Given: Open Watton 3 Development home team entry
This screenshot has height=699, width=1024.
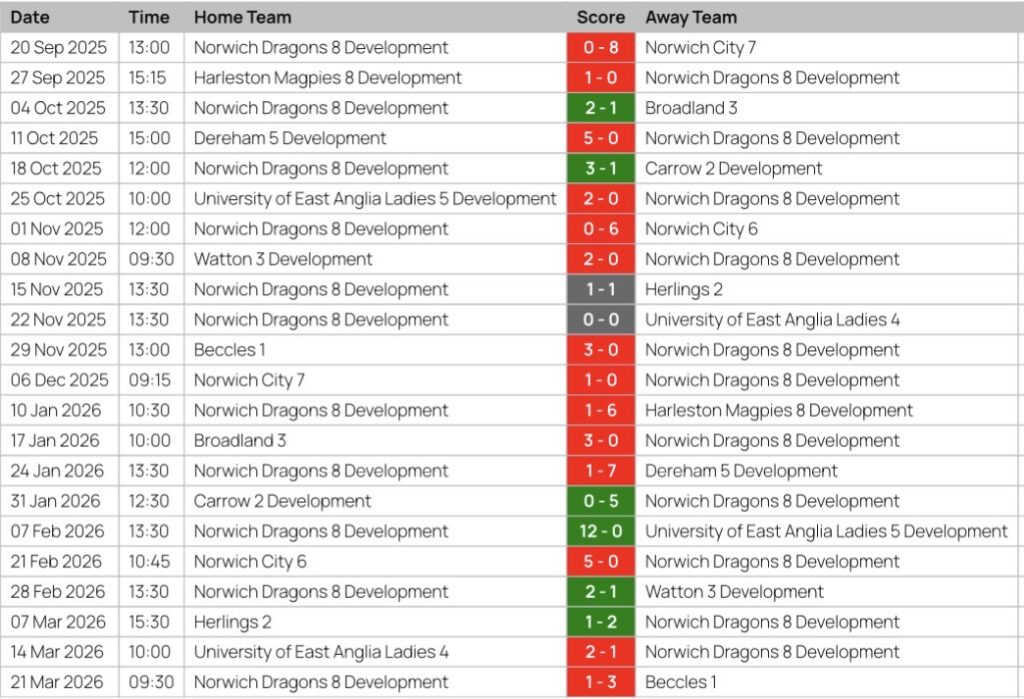Looking at the screenshot, I should coord(283,259).
